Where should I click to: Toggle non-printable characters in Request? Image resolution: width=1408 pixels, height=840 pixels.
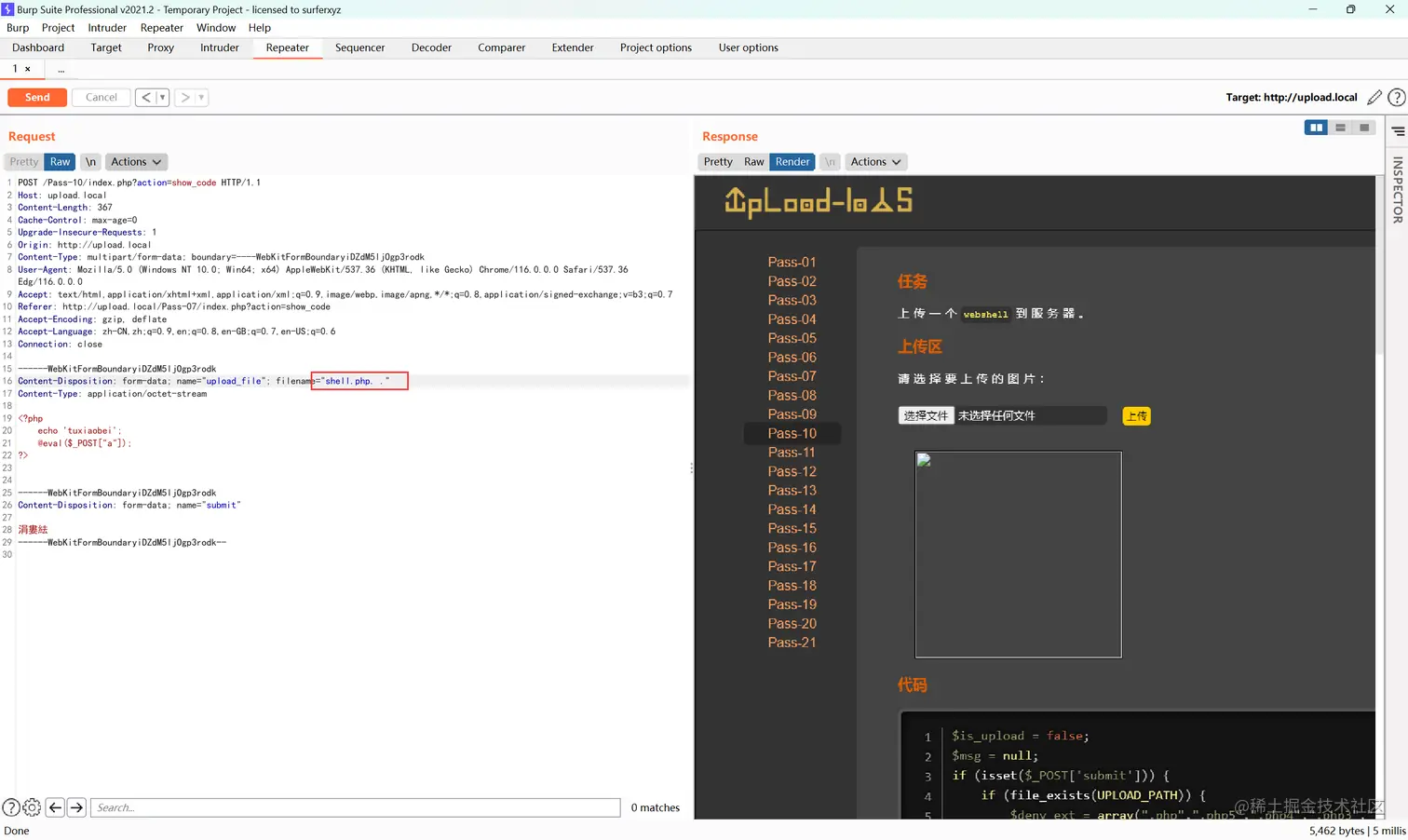point(90,162)
